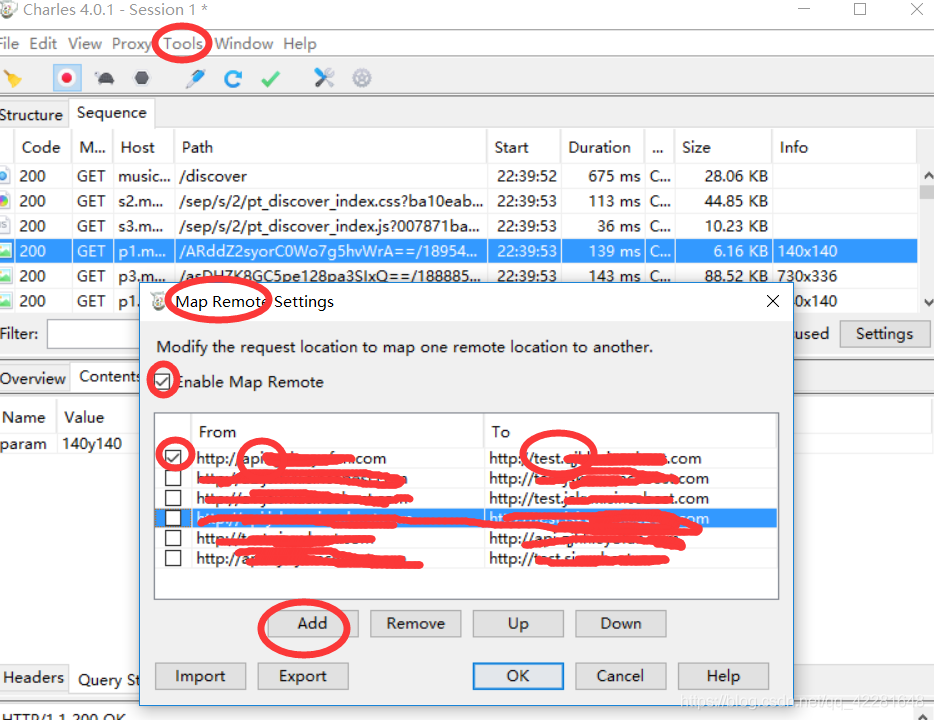Click the Remove mapping button

[416, 624]
